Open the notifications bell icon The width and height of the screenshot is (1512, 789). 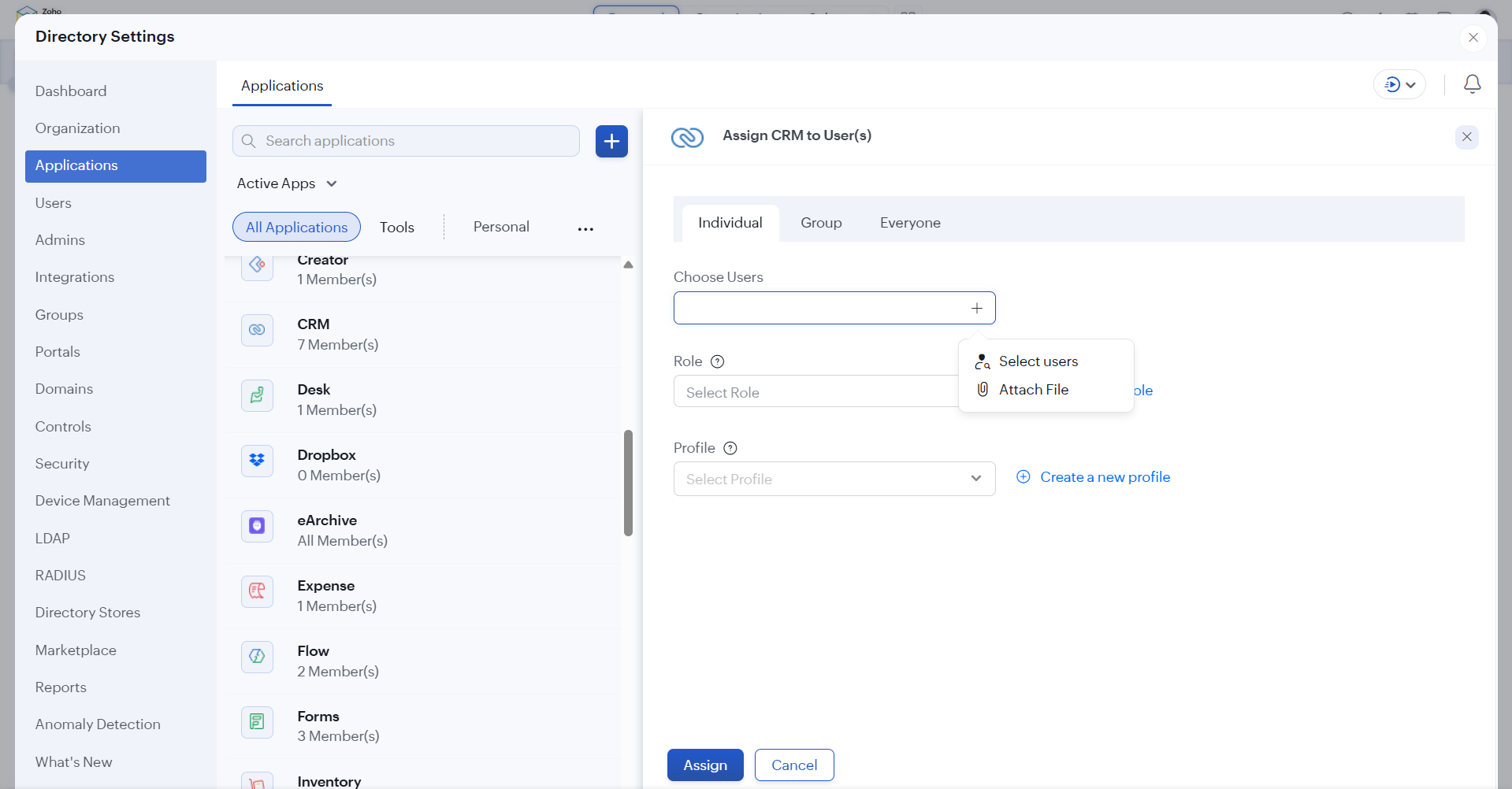click(1472, 84)
